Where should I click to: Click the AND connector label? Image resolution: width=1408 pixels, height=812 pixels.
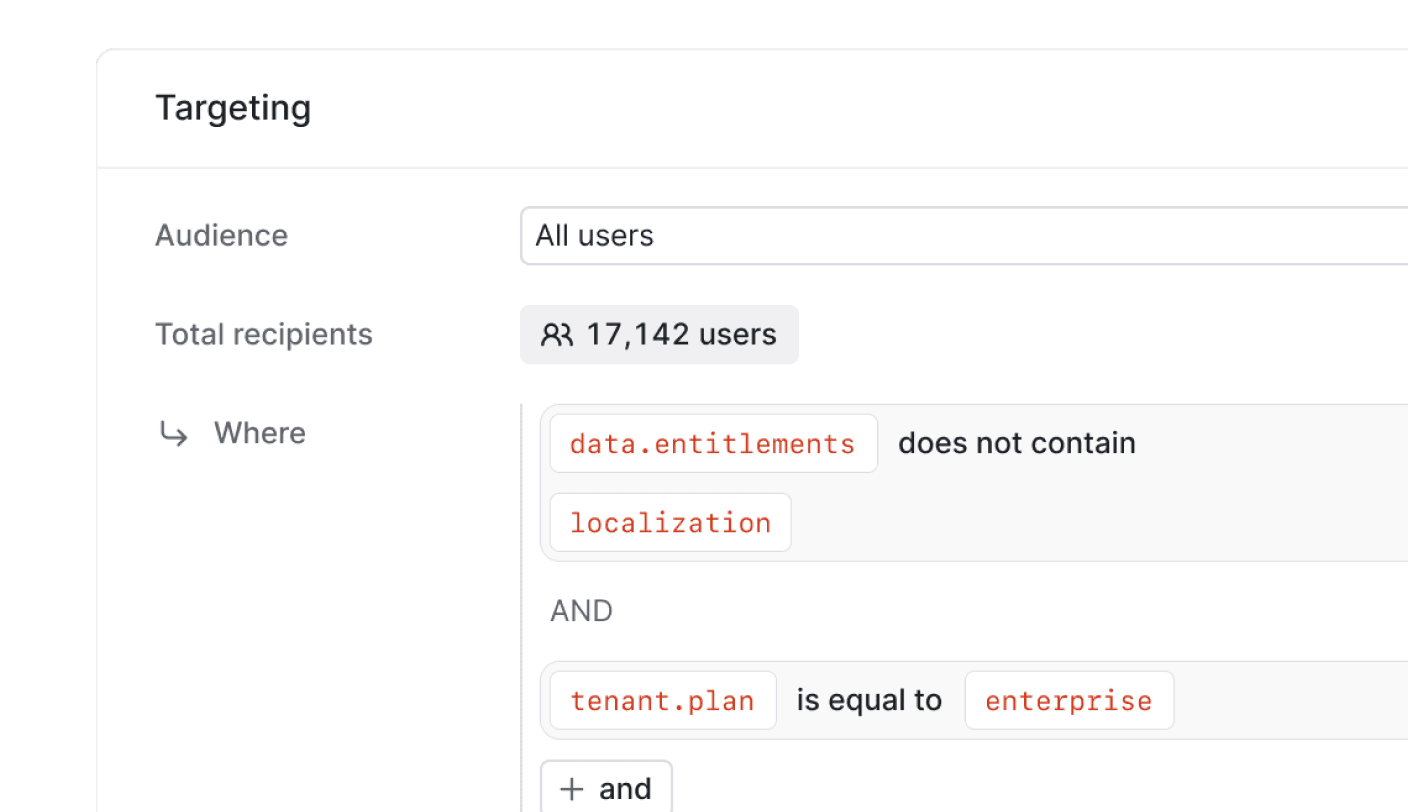(581, 610)
